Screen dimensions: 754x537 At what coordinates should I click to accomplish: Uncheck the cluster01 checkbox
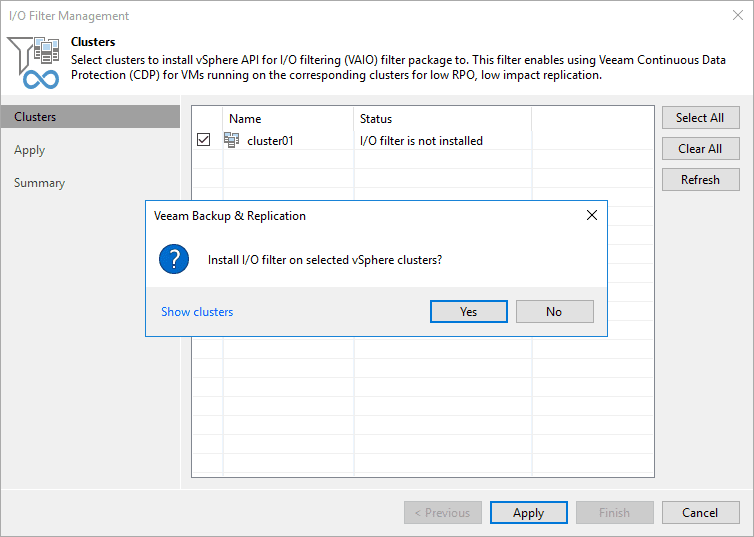click(204, 141)
